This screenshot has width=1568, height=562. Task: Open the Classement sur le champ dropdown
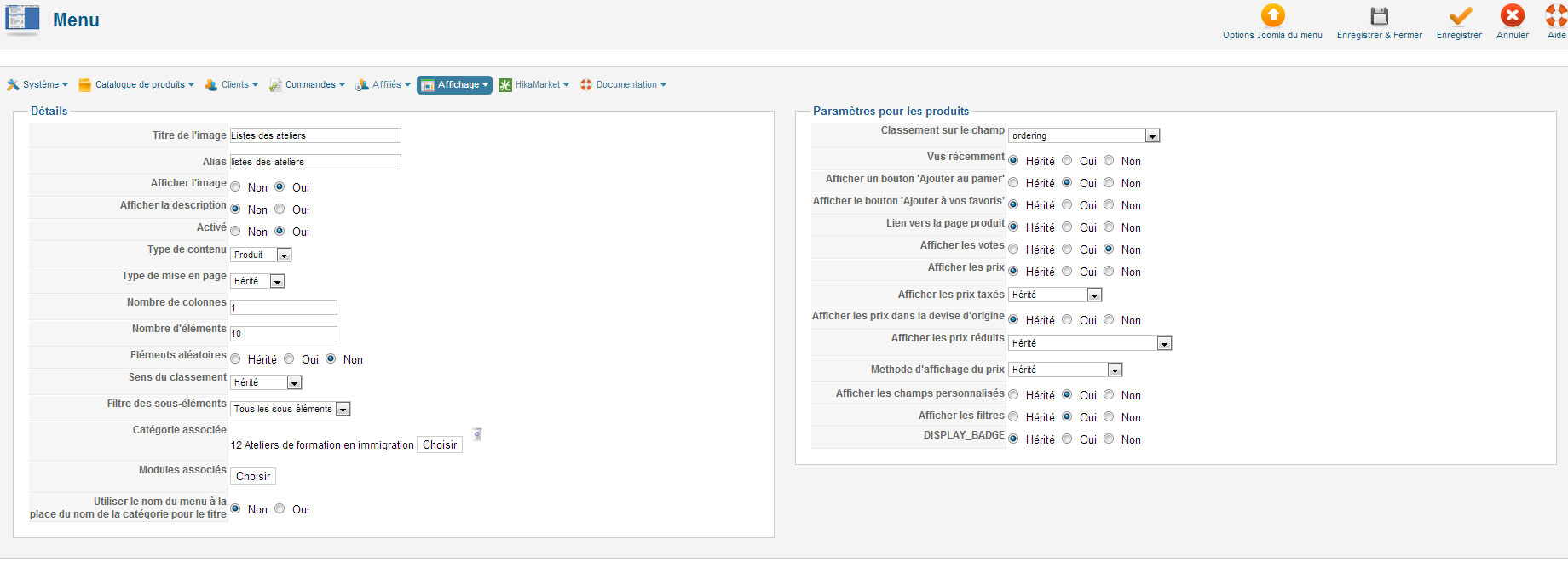click(x=1084, y=135)
